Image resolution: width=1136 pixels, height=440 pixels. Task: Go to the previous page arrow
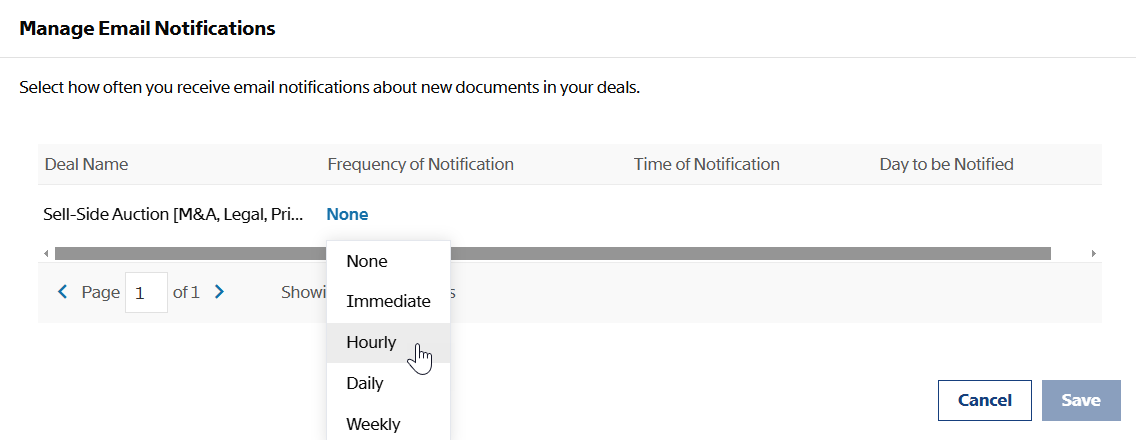[x=62, y=292]
